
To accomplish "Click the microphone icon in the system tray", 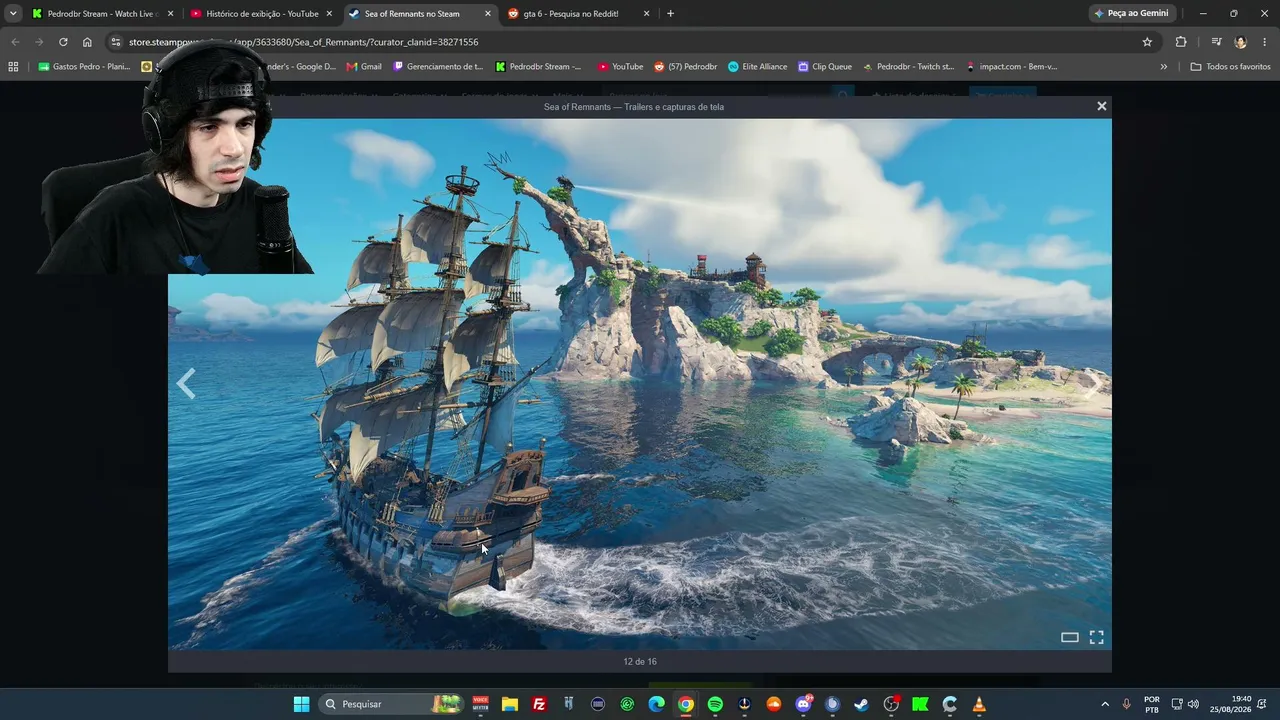I will pyautogui.click(x=1126, y=704).
